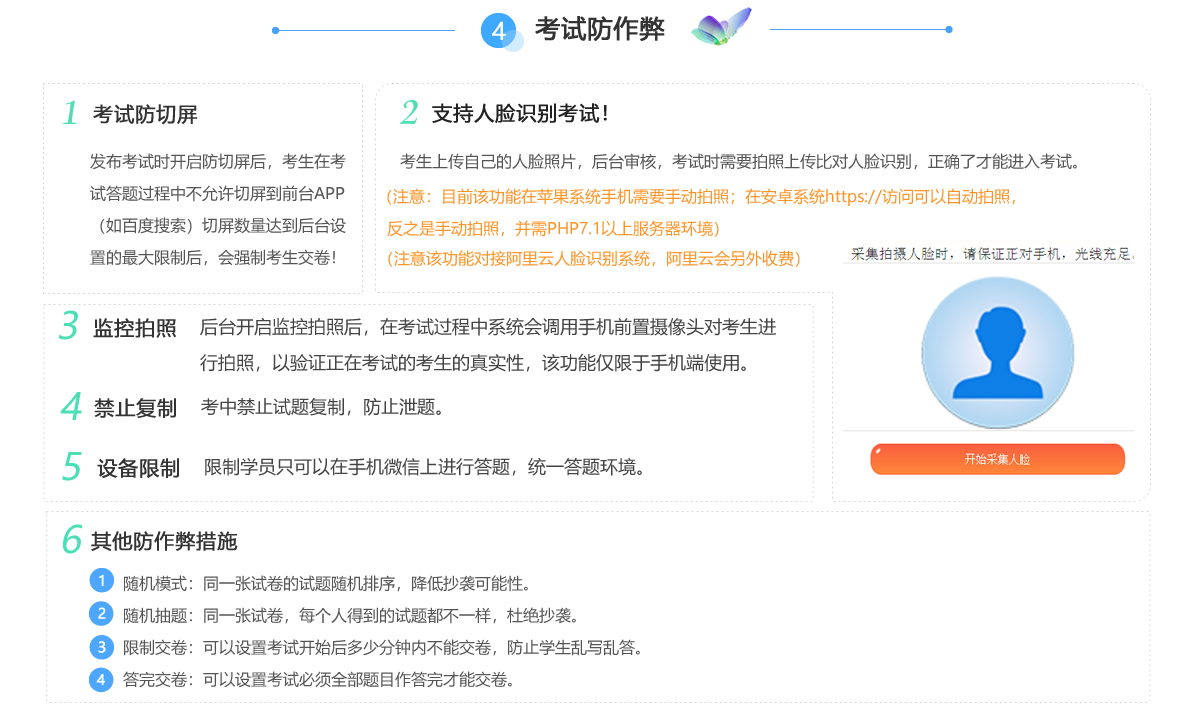The height and width of the screenshot is (715, 1200).
Task: Click the green number 3 beside 监控拍照
Action: [x=69, y=326]
